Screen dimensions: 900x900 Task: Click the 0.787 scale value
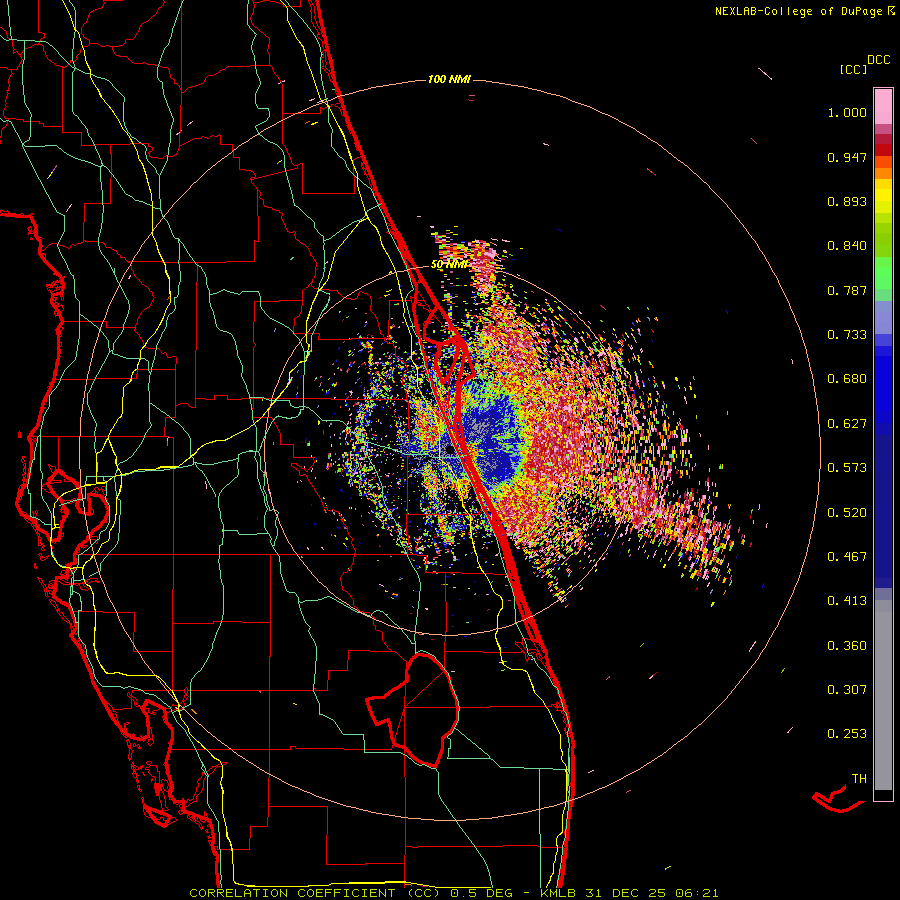point(847,290)
